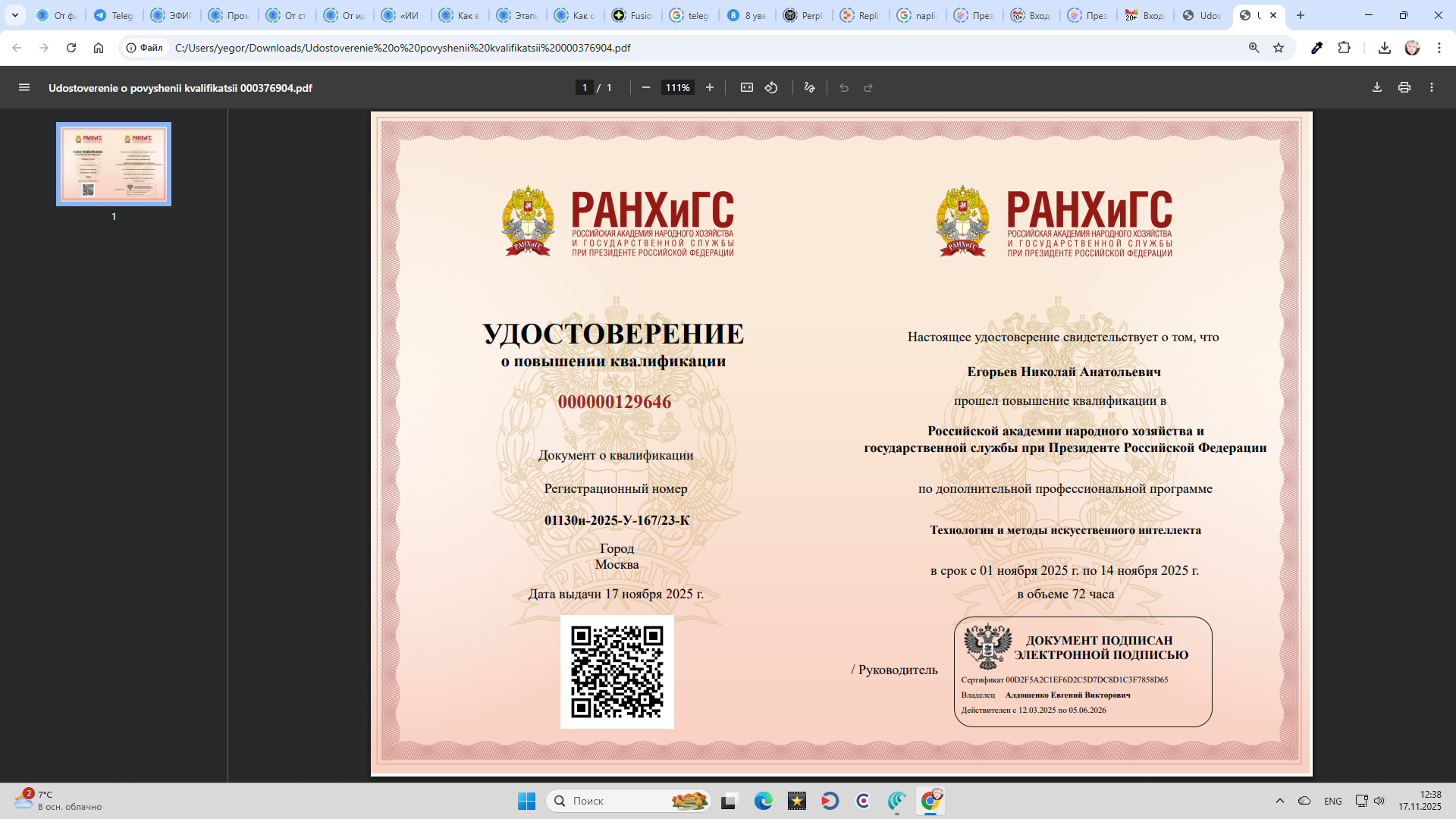Viewport: 1456px width, 819px height.
Task: Switch to the ЭФИГ tab
Action: tap(171, 15)
